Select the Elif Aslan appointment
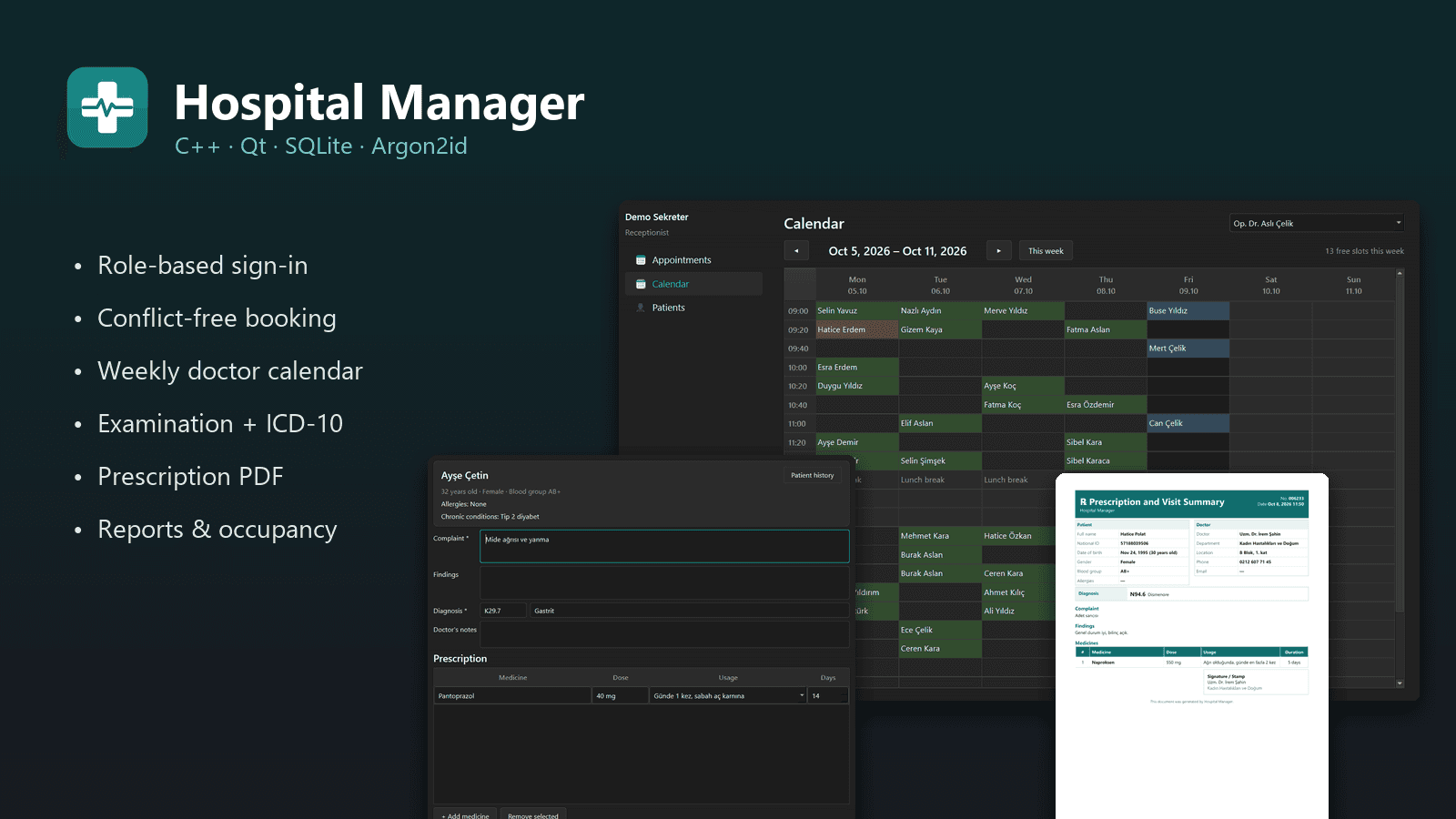 click(940, 423)
